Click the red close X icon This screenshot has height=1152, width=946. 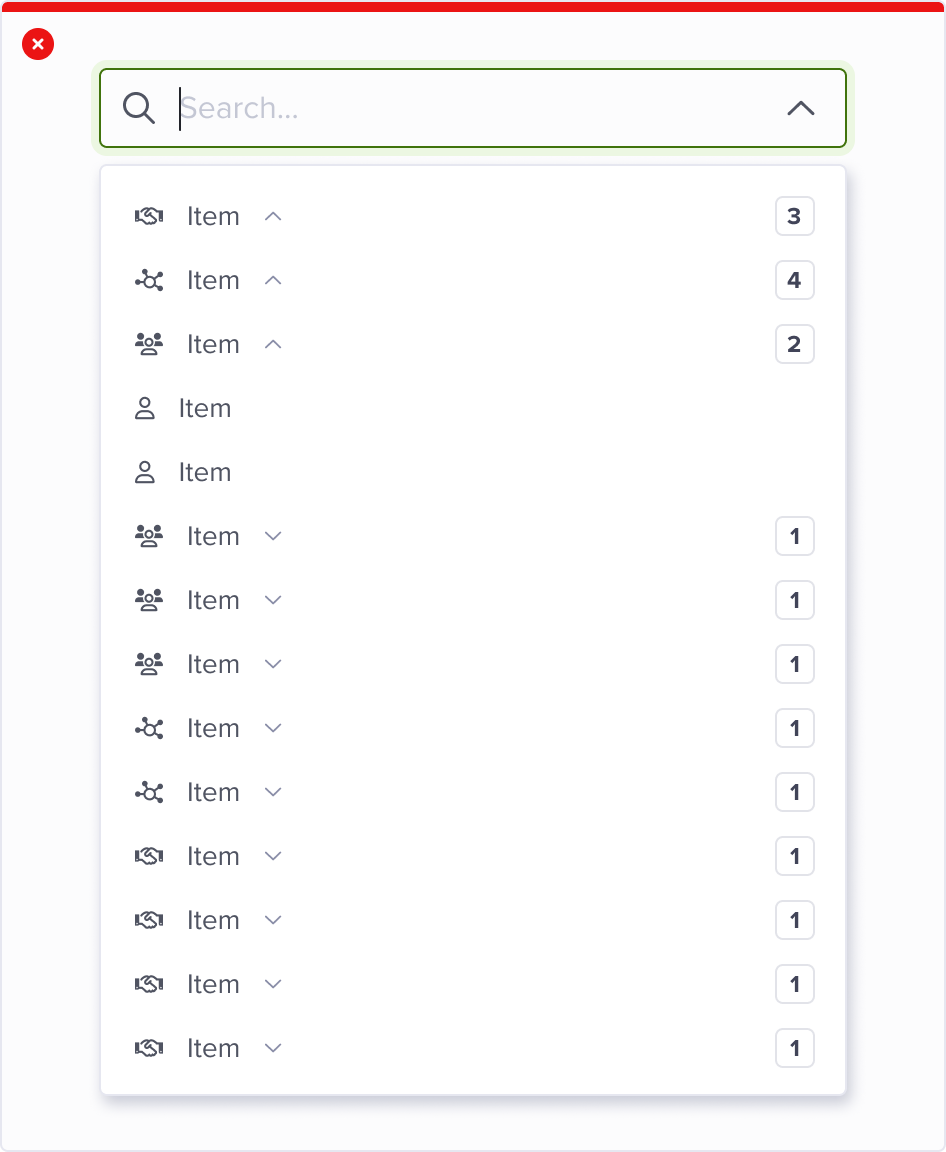pyautogui.click(x=38, y=44)
